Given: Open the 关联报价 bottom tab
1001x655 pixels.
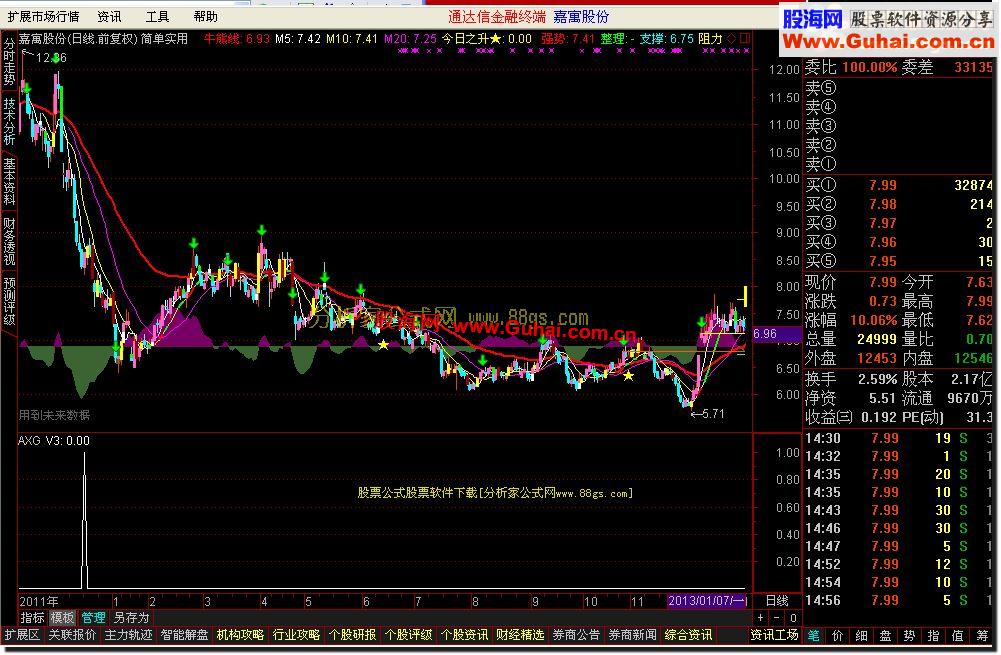Looking at the screenshot, I should 72,635.
